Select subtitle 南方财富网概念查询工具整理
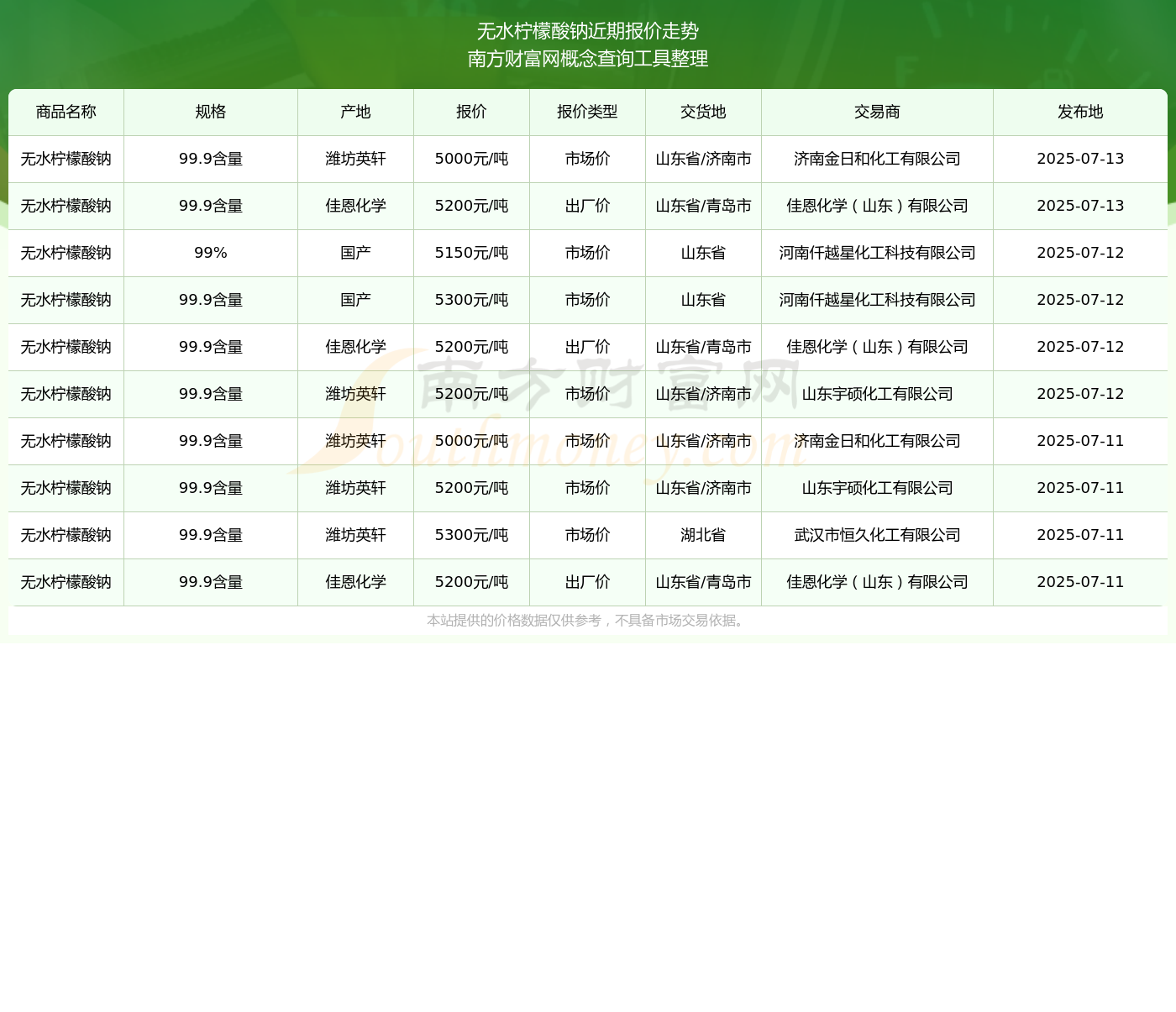The image size is (1176, 1012). pyautogui.click(x=588, y=59)
